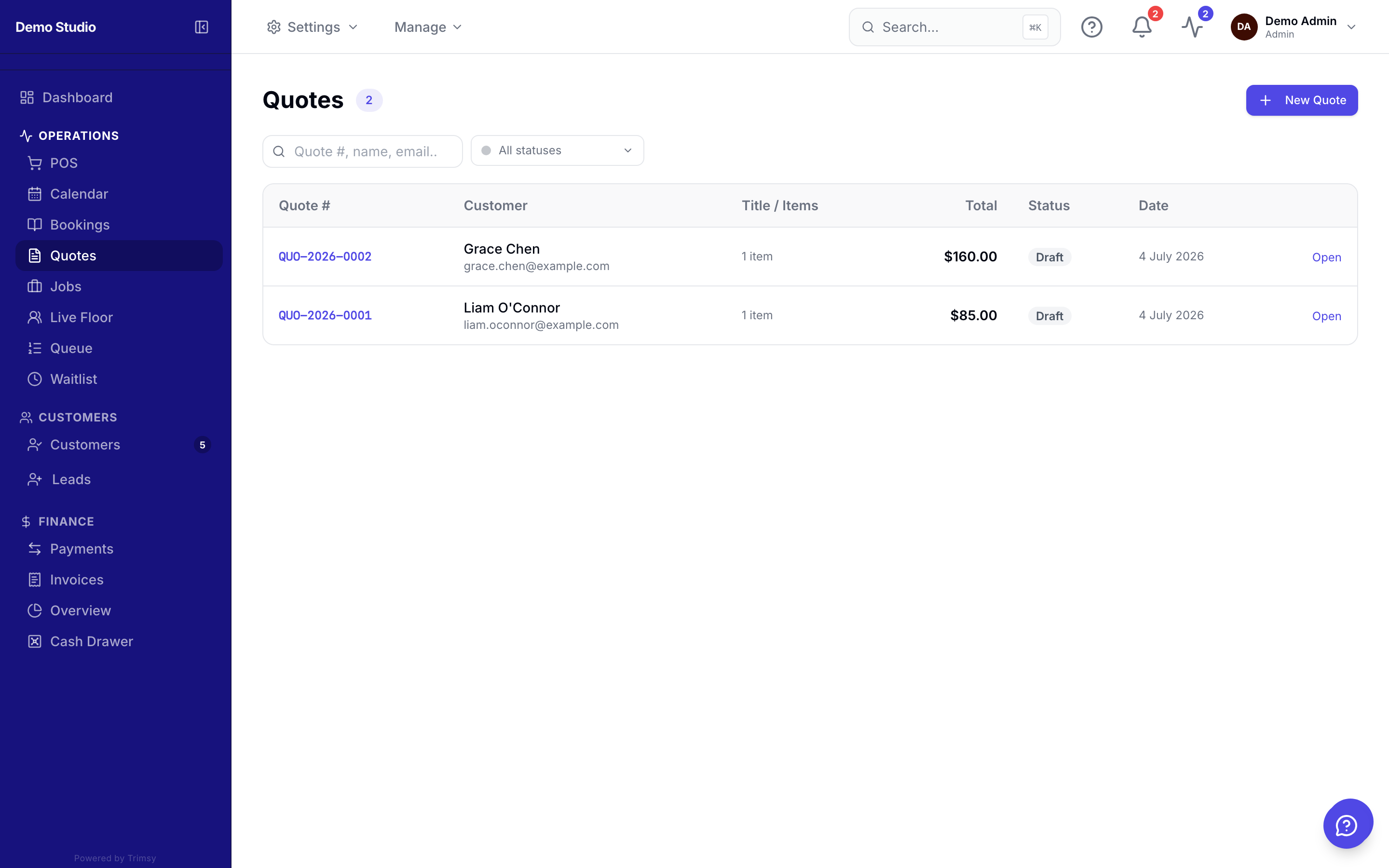
Task: Click the Cash Drawer icon
Action: tap(34, 641)
